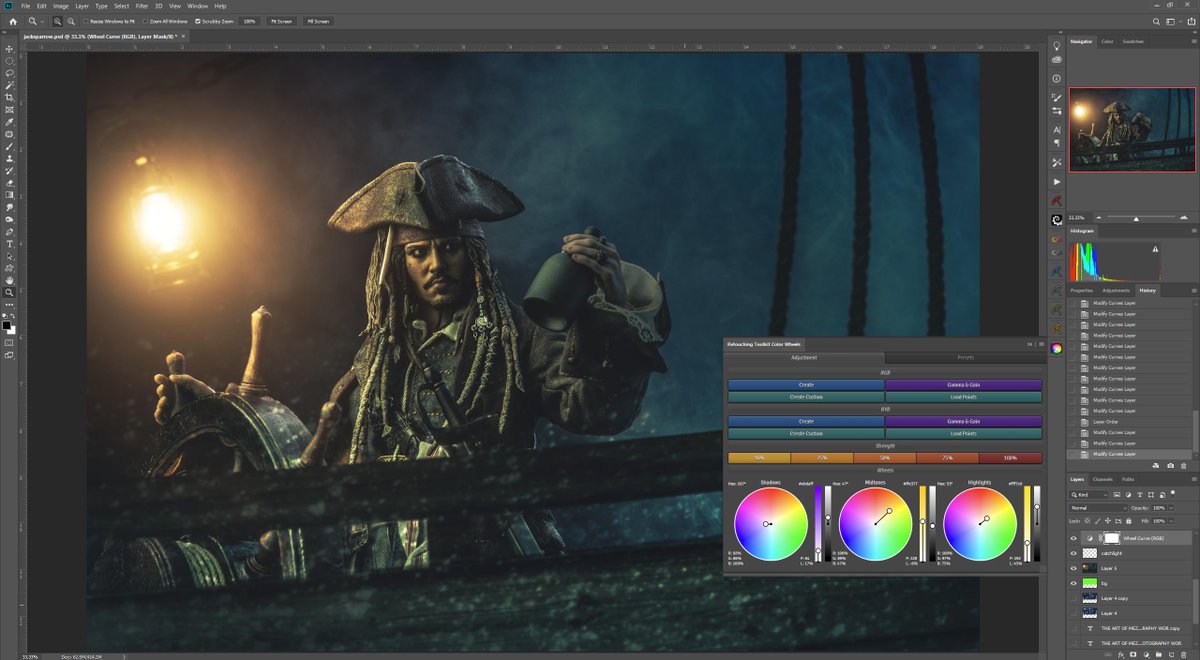Screen dimensions: 1200x660
Task: Click the RGB Gamma & Gain button
Action: tap(963, 385)
